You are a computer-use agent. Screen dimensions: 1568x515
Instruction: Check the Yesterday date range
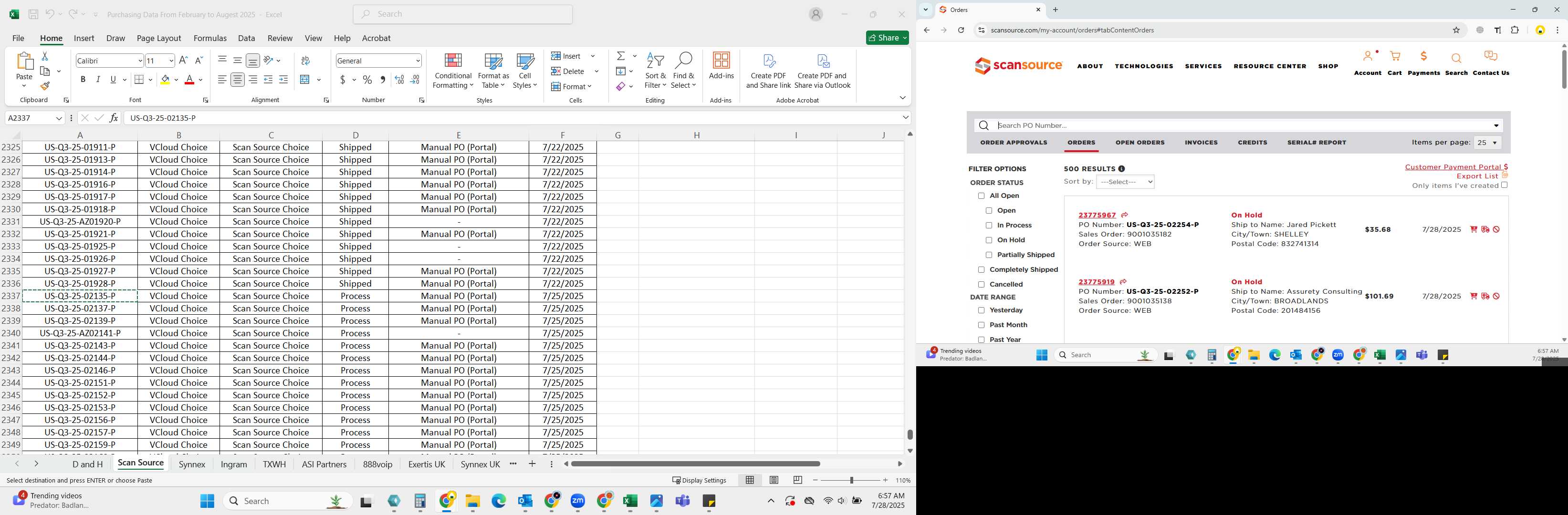click(x=981, y=311)
